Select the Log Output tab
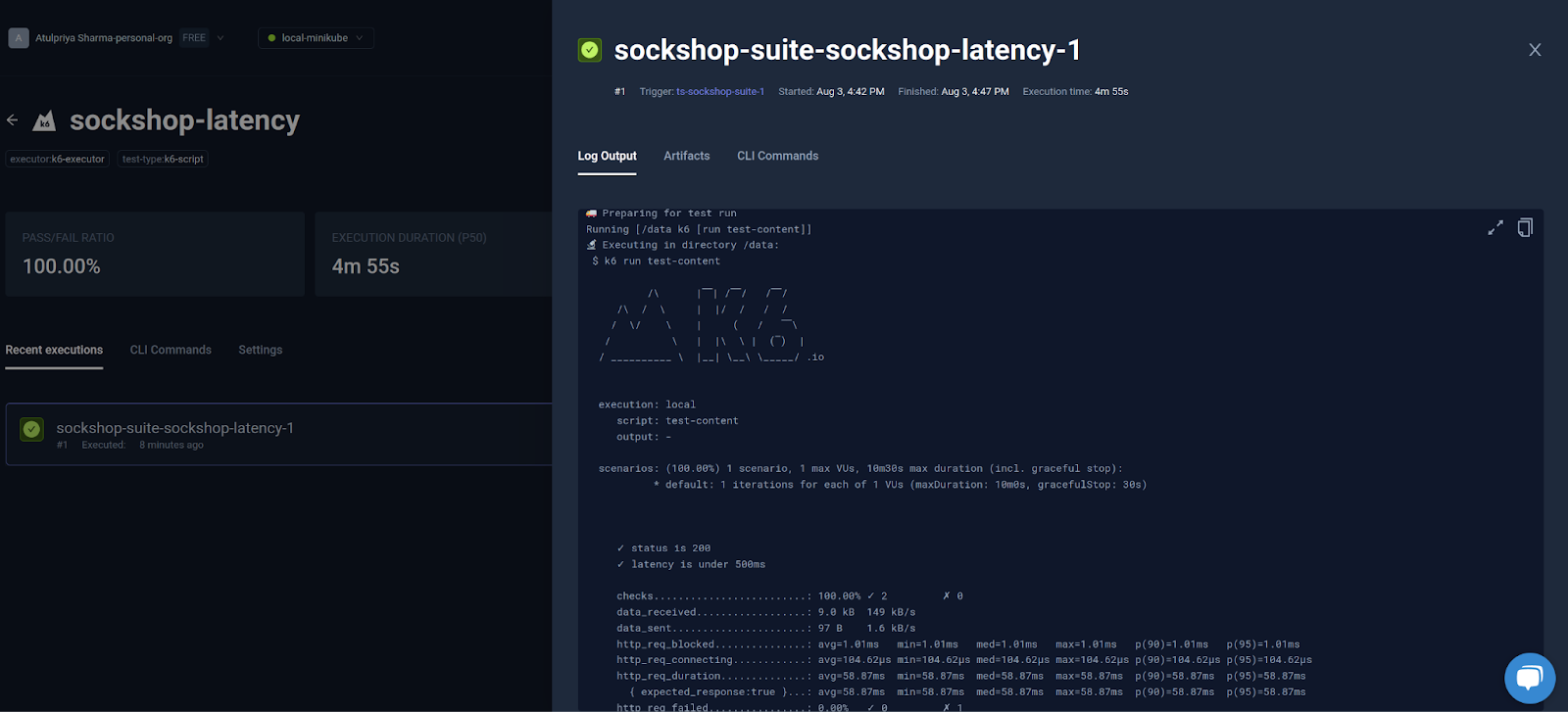This screenshot has height=712, width=1568. pos(607,156)
